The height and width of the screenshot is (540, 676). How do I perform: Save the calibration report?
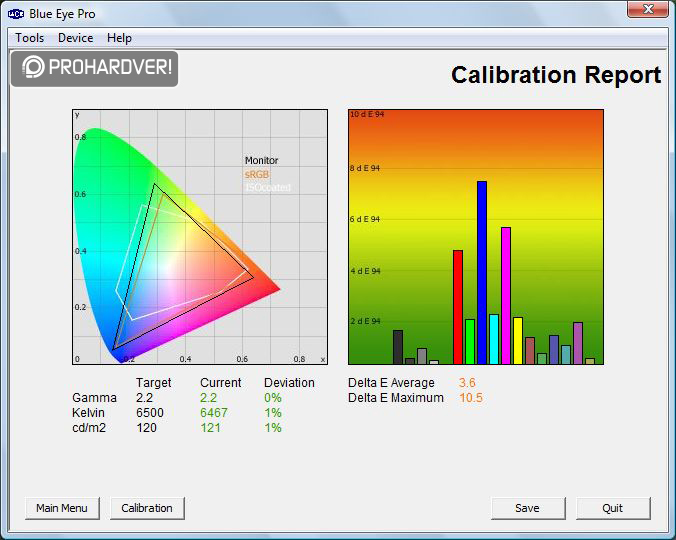(x=527, y=508)
